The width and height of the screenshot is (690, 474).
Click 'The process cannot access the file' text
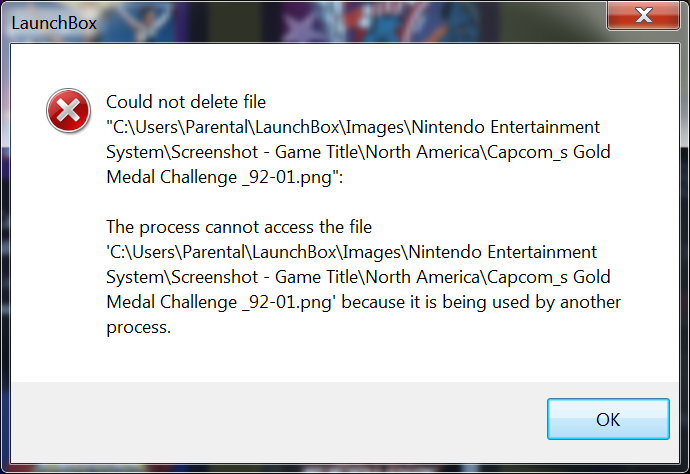[239, 227]
